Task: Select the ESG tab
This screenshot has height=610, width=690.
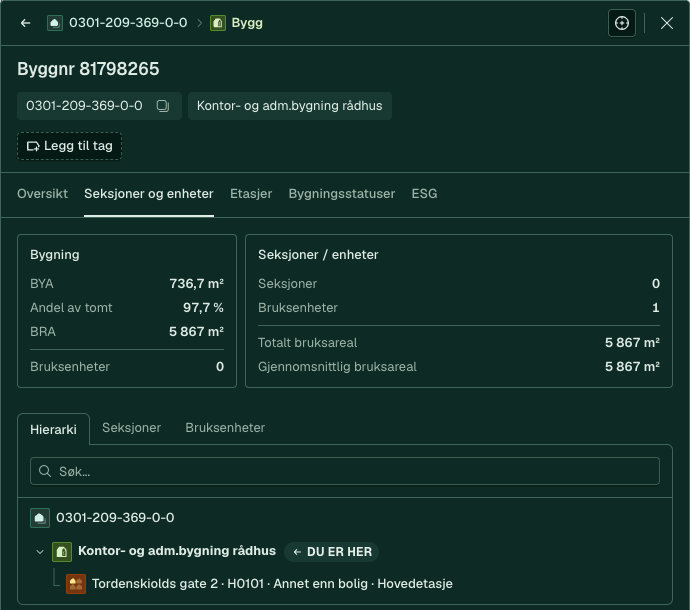Action: pos(424,194)
